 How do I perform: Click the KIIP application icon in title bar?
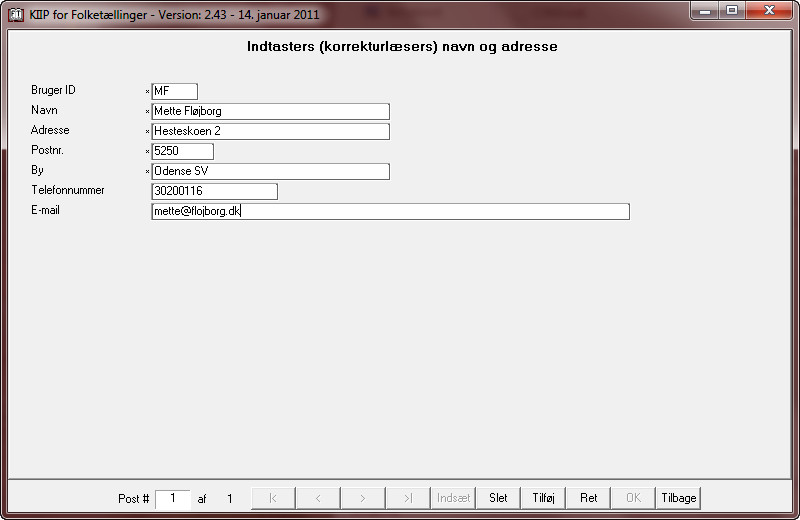pos(16,14)
